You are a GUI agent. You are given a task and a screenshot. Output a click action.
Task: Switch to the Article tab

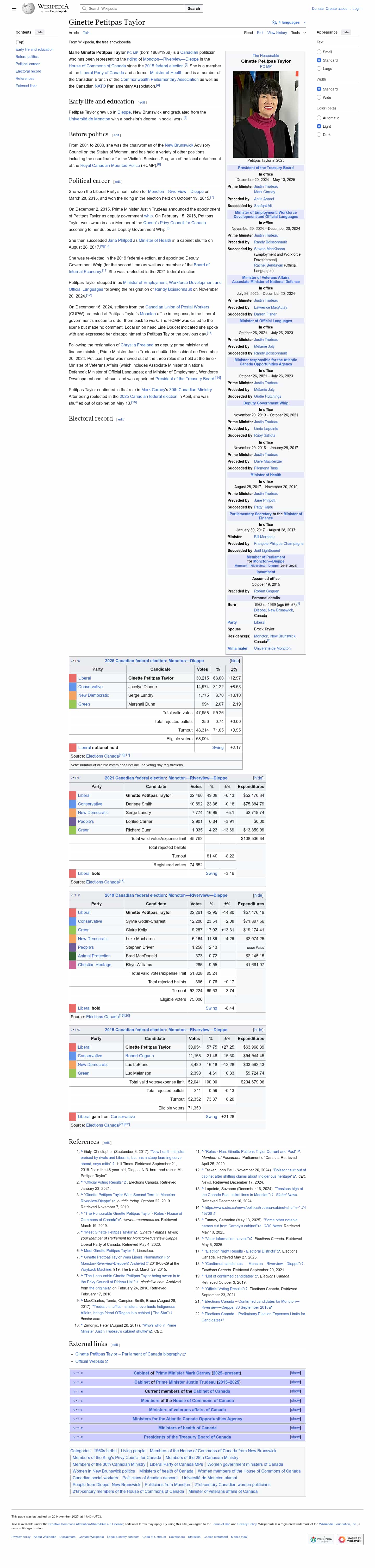74,33
